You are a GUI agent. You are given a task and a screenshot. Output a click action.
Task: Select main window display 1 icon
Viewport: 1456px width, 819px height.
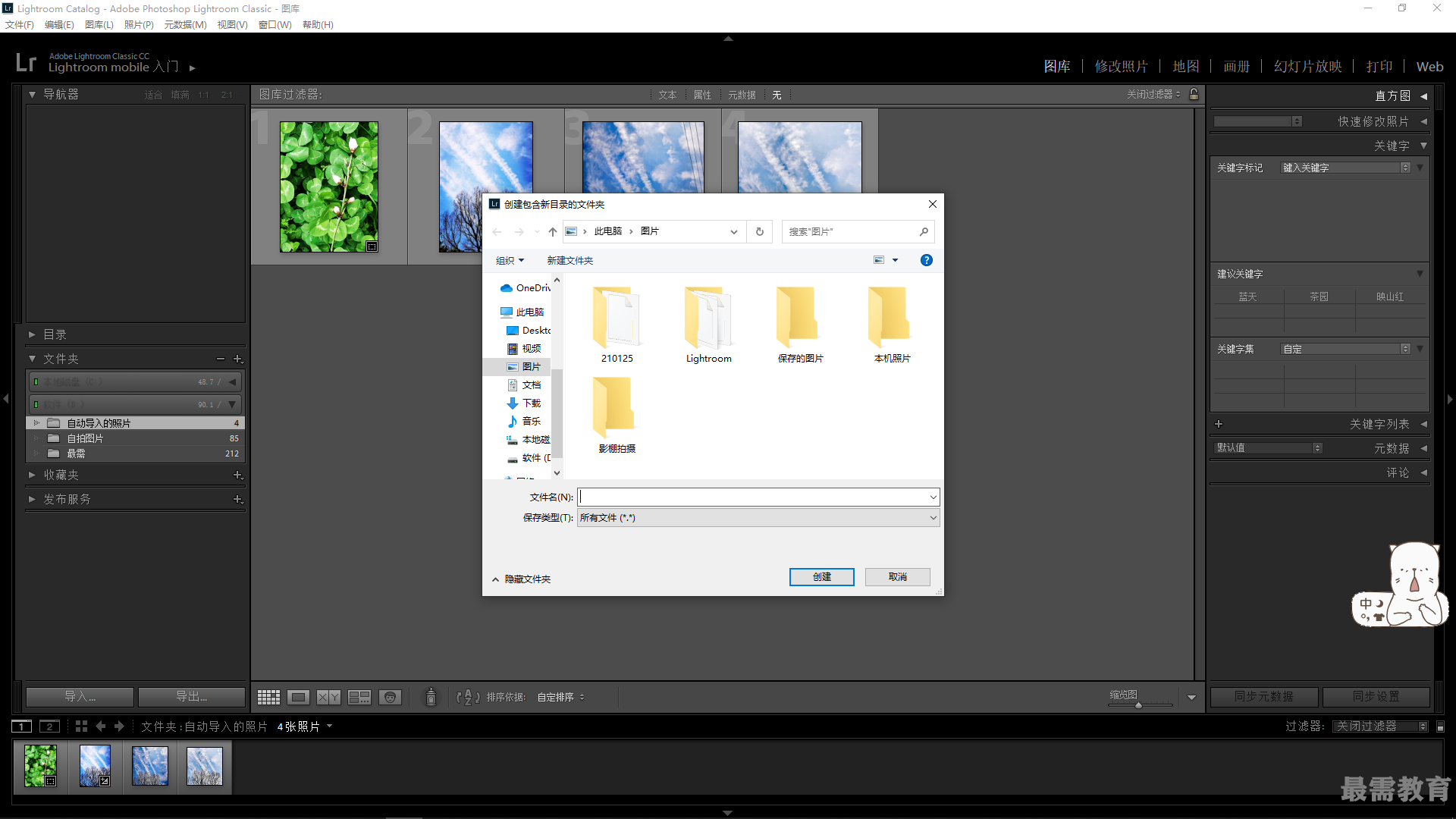pyautogui.click(x=22, y=726)
